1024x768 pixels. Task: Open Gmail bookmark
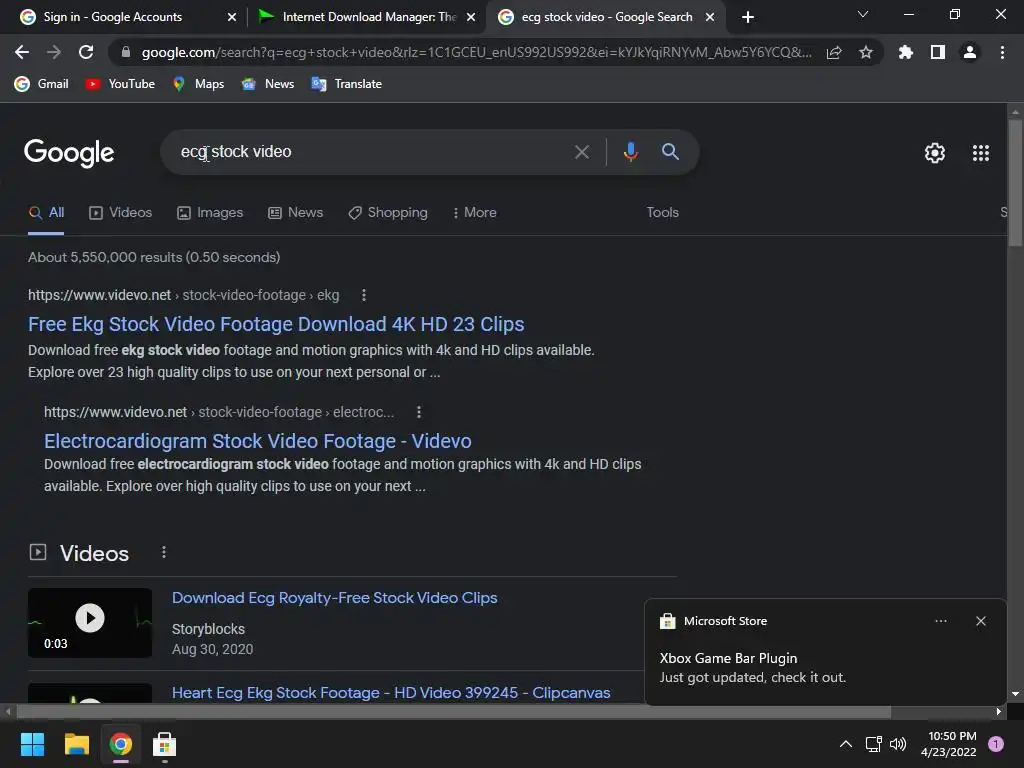41,84
